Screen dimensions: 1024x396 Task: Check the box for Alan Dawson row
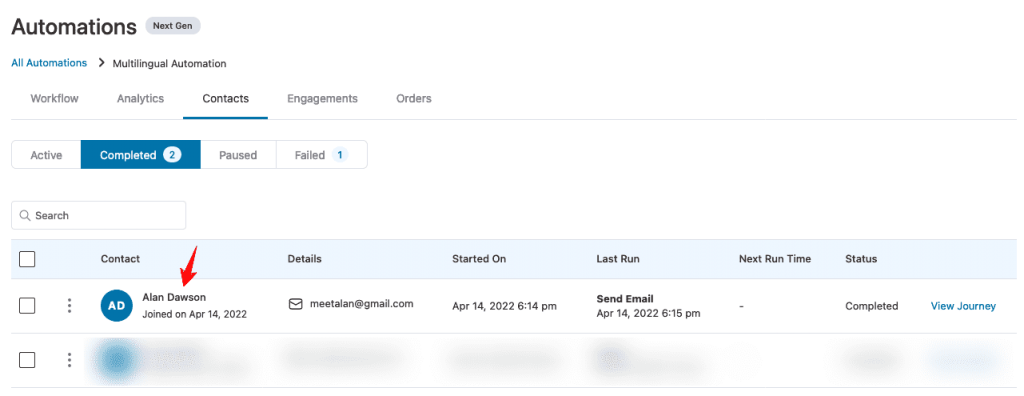pos(27,306)
